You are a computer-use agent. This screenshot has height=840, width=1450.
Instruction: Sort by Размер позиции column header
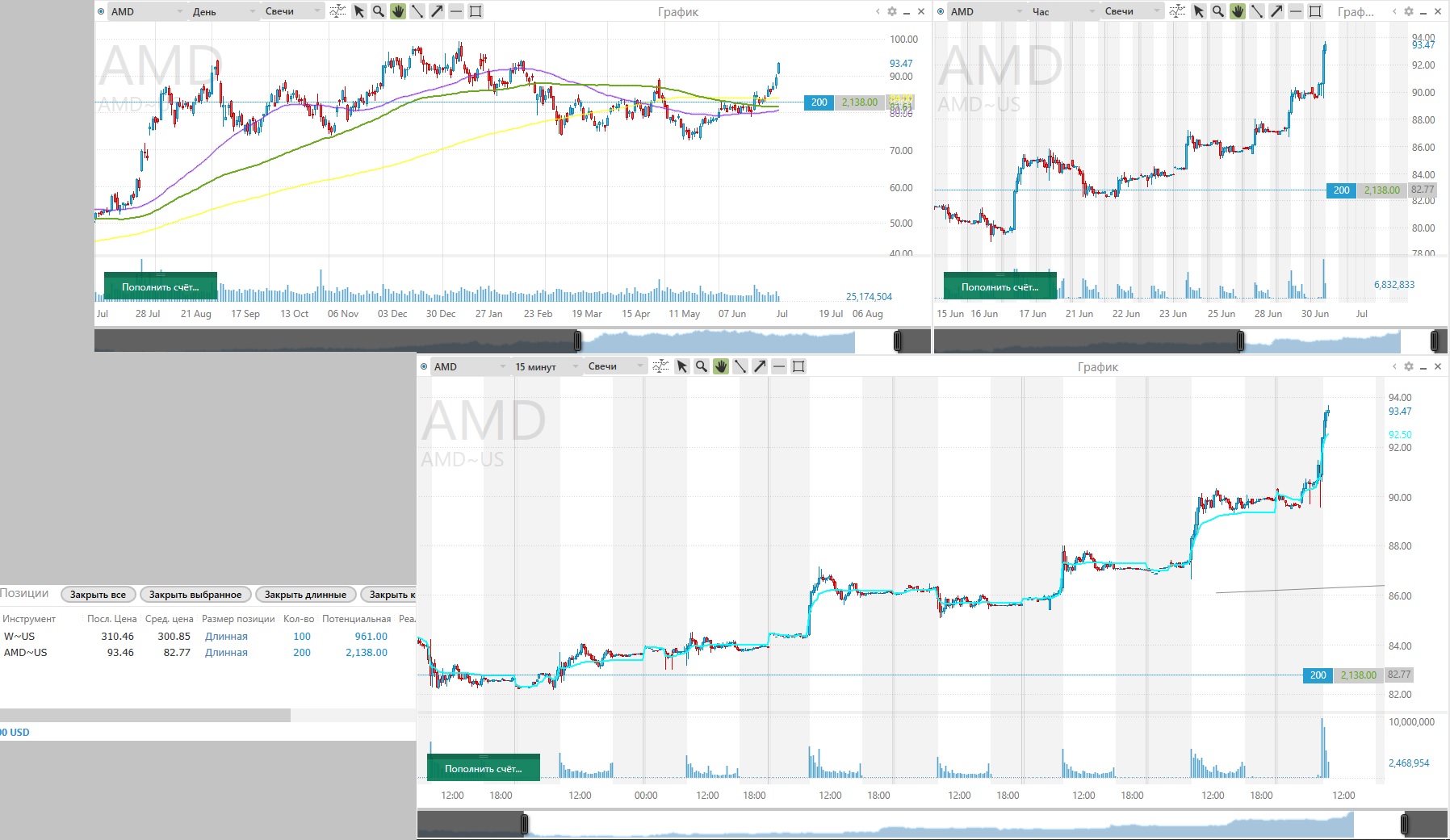(x=238, y=619)
